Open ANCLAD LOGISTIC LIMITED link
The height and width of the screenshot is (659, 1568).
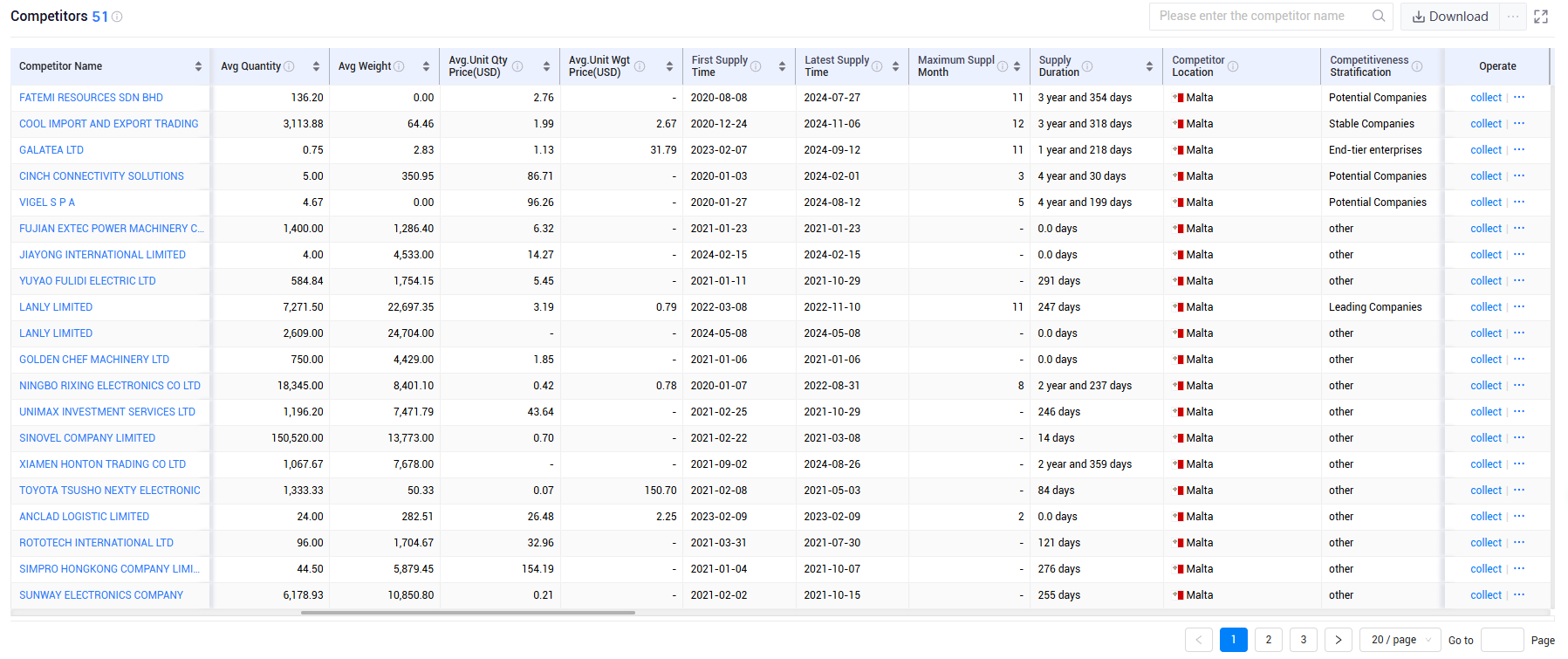[x=85, y=517]
